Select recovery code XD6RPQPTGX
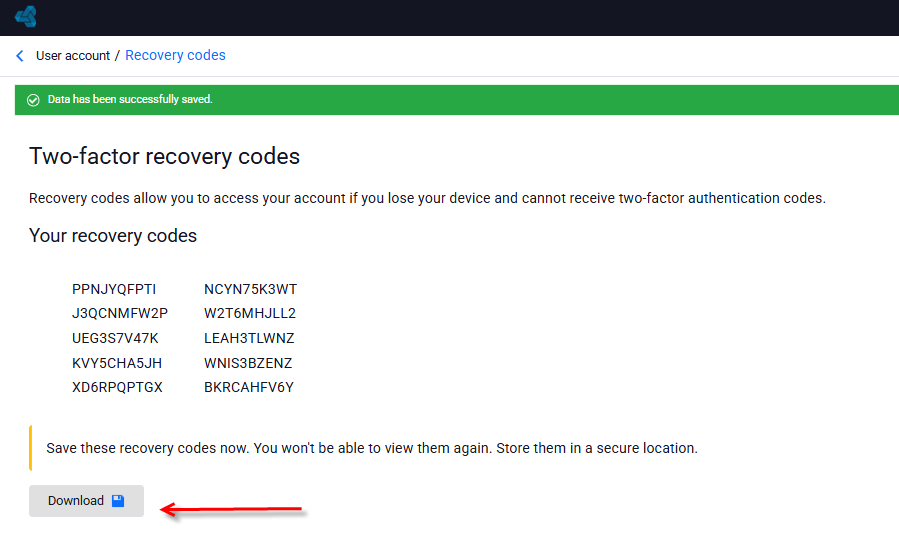The image size is (899, 558). (x=118, y=387)
